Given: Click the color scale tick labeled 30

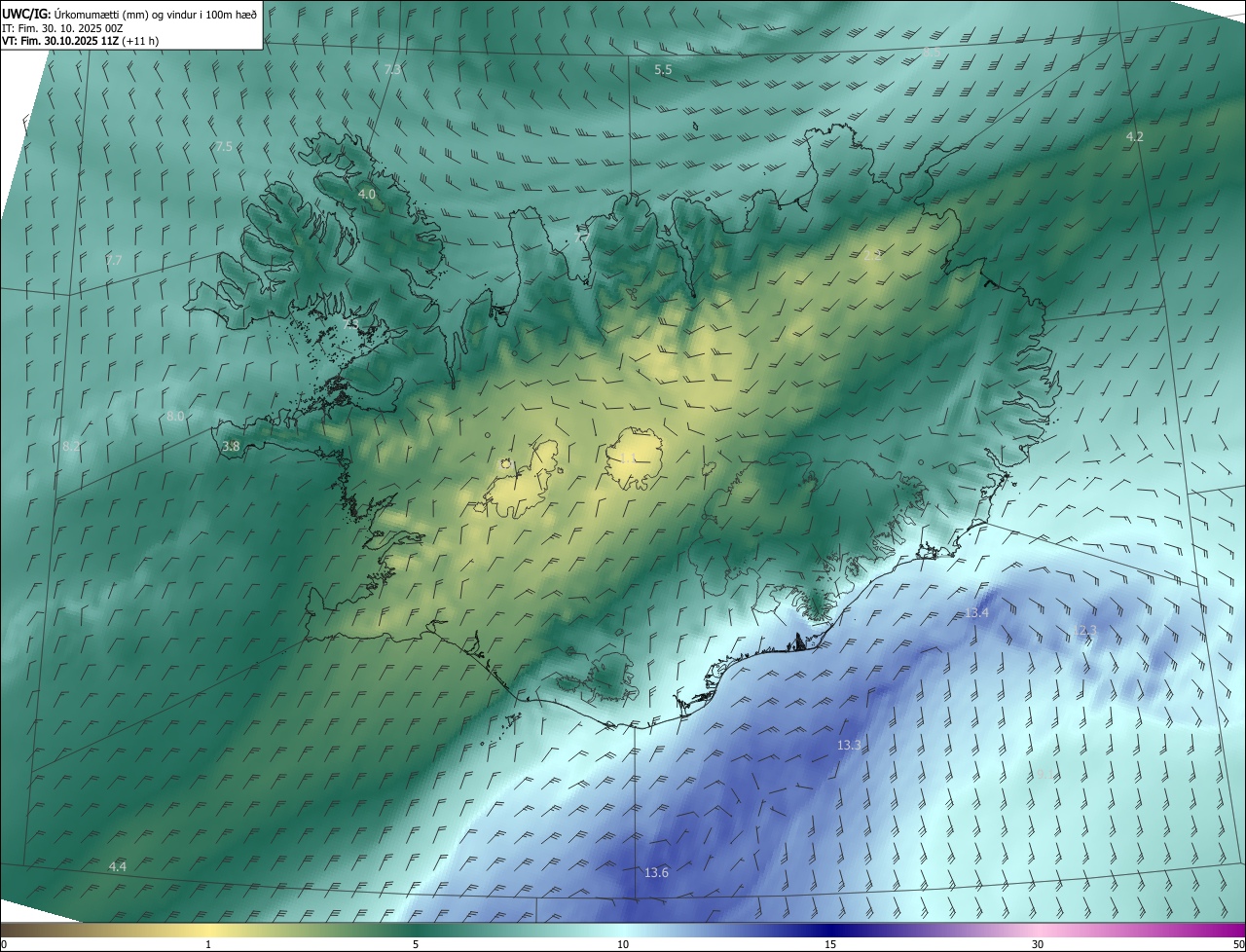Looking at the screenshot, I should (1038, 944).
